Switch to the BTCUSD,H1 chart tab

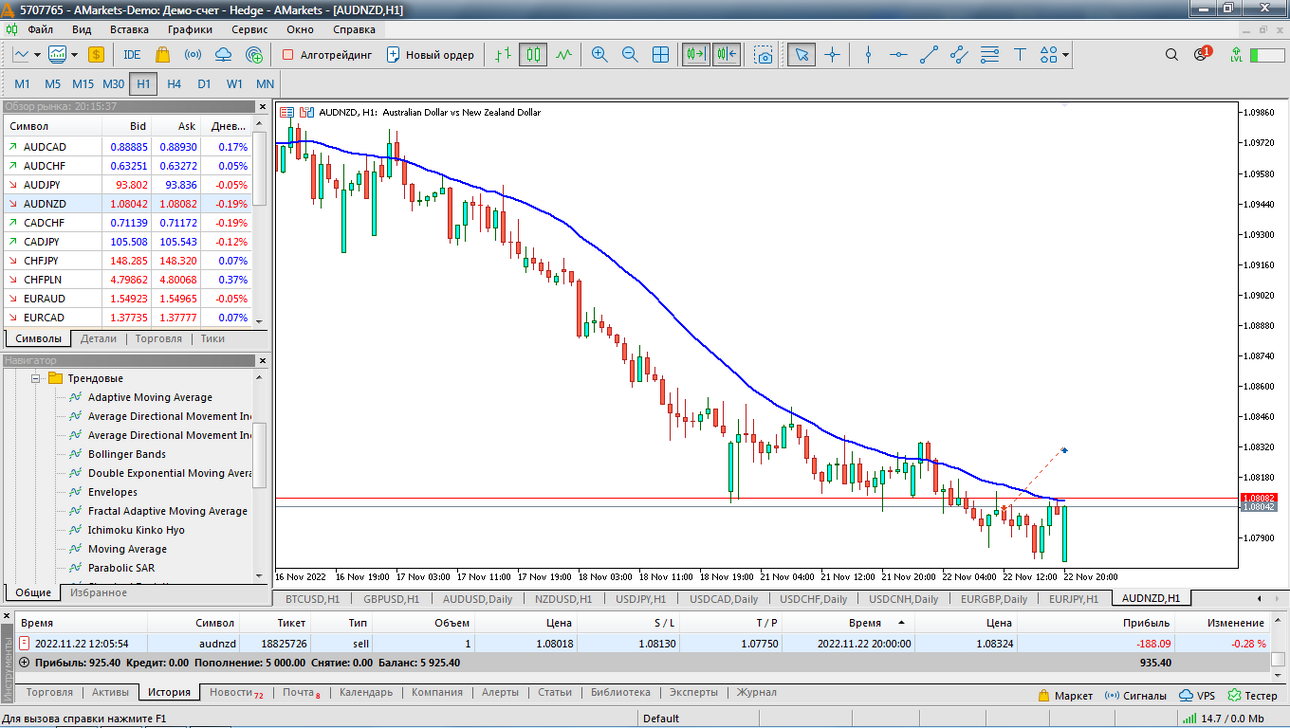312,598
